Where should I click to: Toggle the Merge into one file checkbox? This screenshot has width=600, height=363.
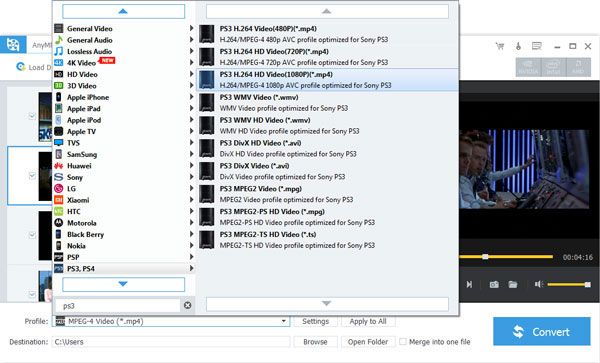(403, 341)
